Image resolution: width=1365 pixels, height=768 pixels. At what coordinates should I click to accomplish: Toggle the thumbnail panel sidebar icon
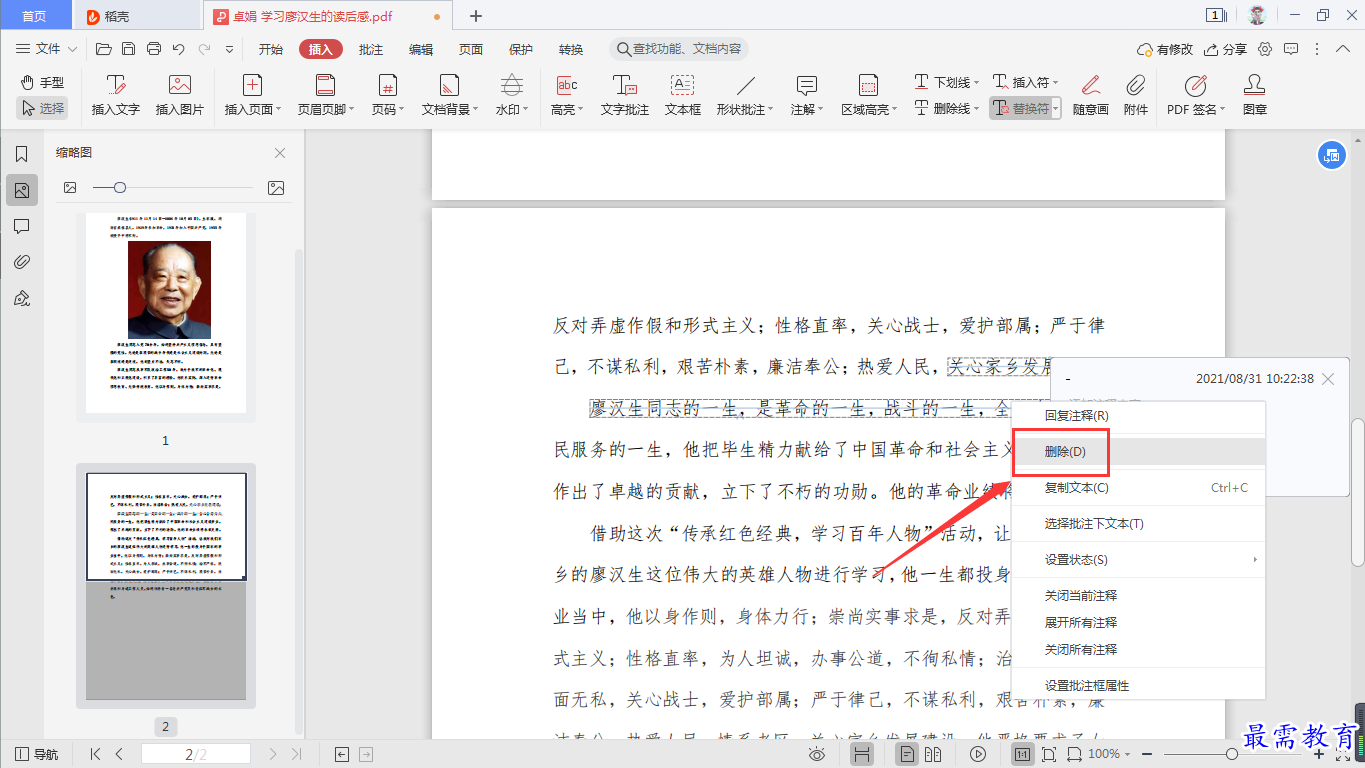point(21,190)
